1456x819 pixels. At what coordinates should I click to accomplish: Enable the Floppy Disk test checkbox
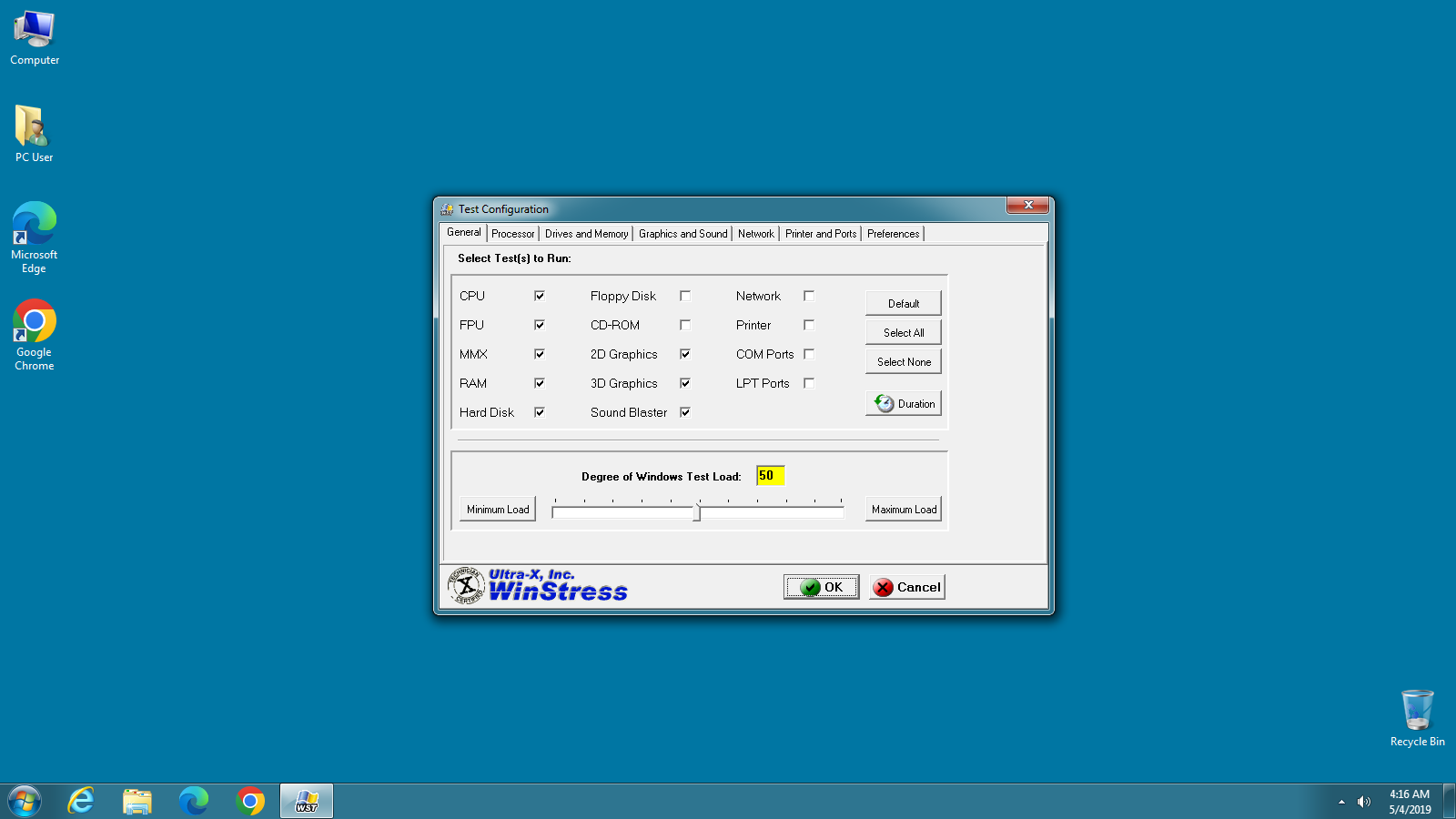(x=685, y=296)
